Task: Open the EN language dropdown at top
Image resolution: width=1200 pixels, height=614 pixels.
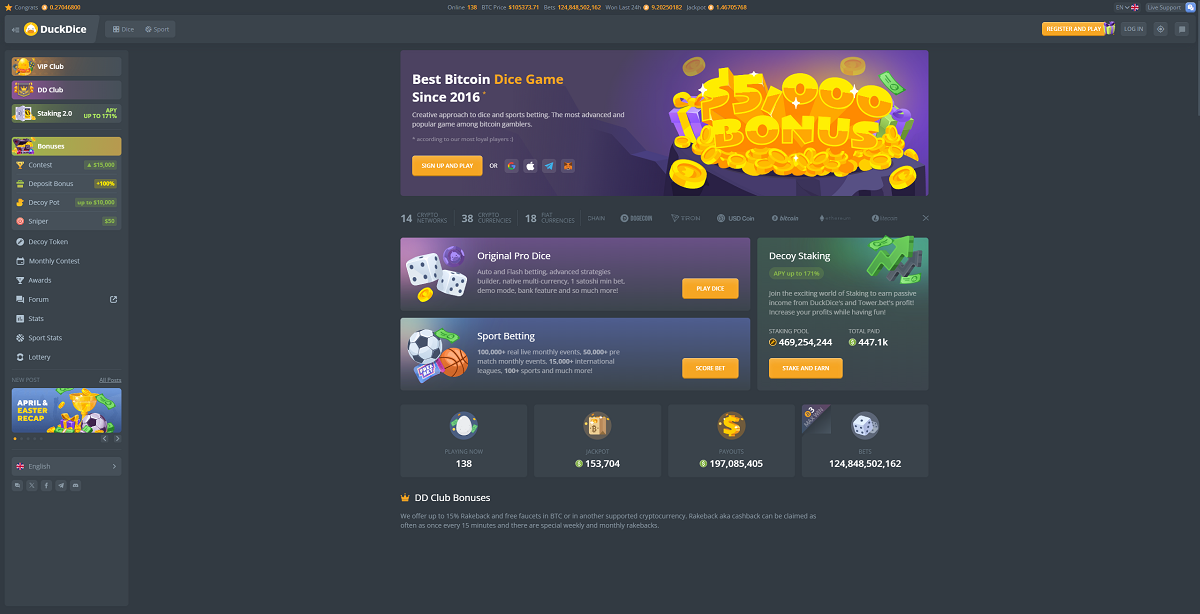Action: (x=1128, y=7)
